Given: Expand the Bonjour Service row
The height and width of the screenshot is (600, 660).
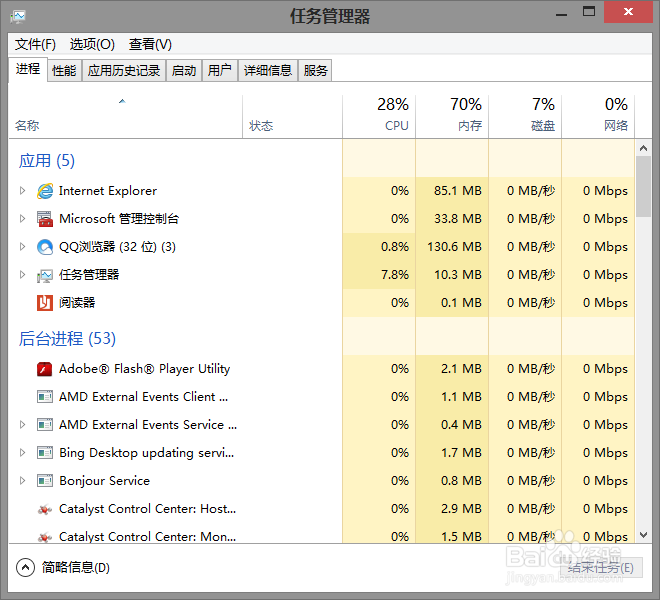Looking at the screenshot, I should 23,480.
